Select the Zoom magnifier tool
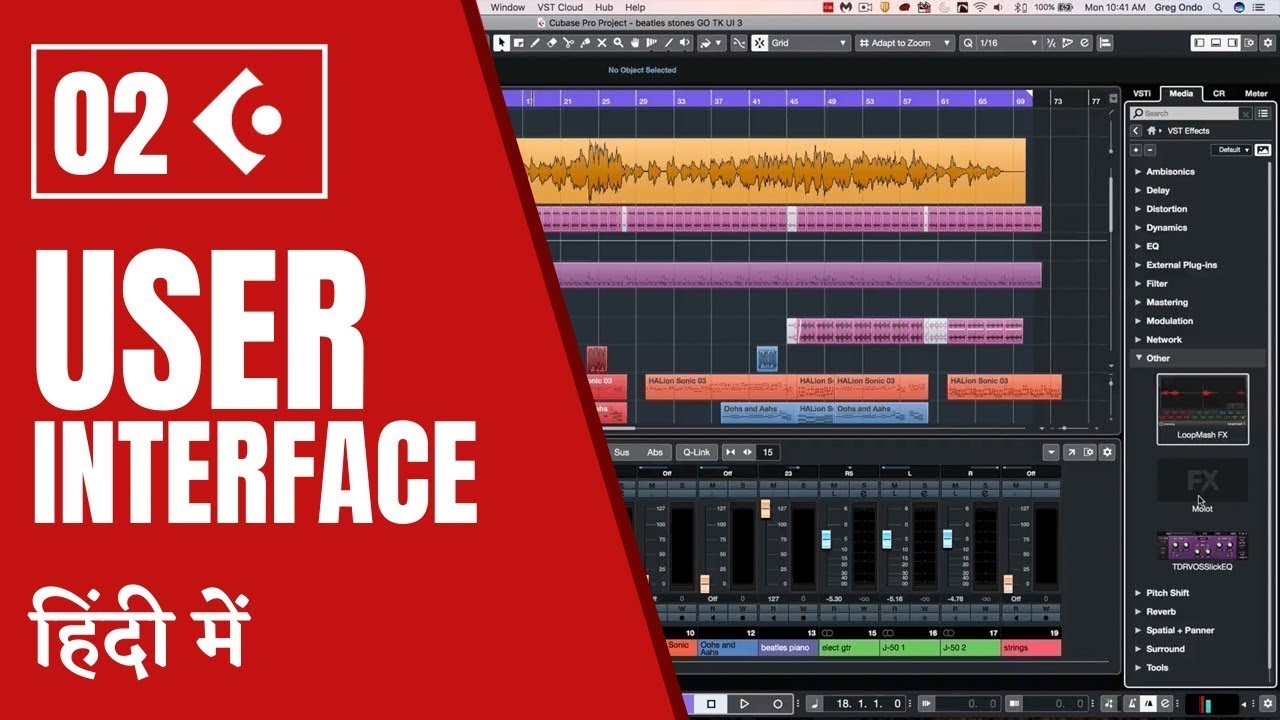 (x=618, y=43)
